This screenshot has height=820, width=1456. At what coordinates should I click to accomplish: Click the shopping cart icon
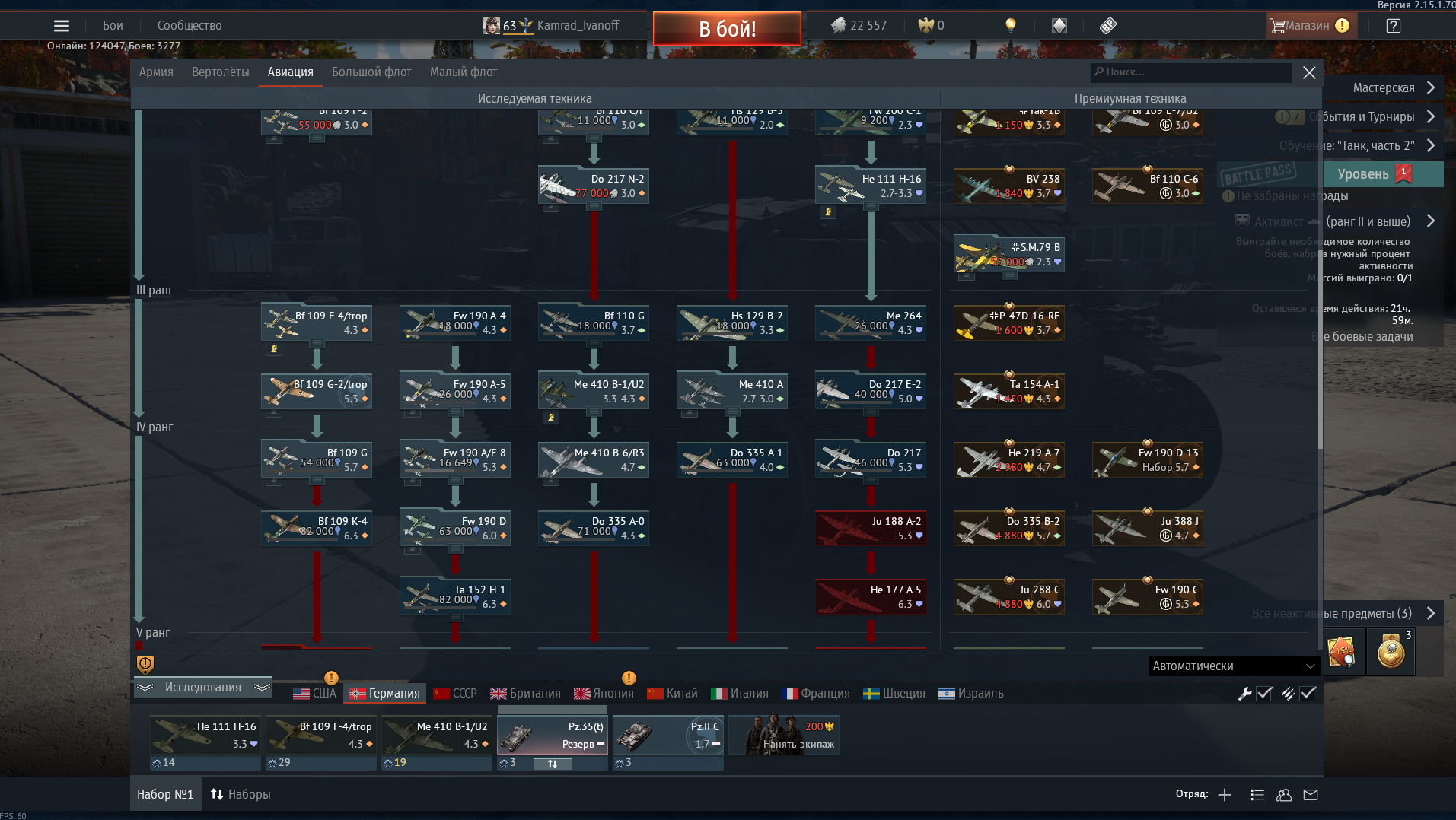pos(1277,26)
